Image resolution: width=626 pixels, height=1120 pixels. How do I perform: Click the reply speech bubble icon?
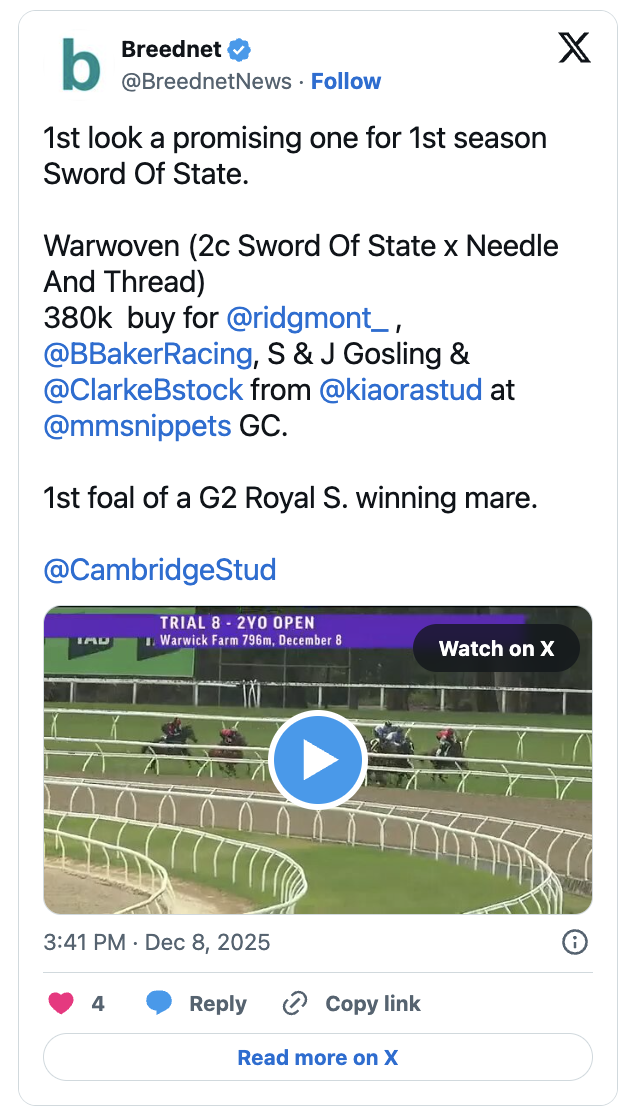(159, 1003)
